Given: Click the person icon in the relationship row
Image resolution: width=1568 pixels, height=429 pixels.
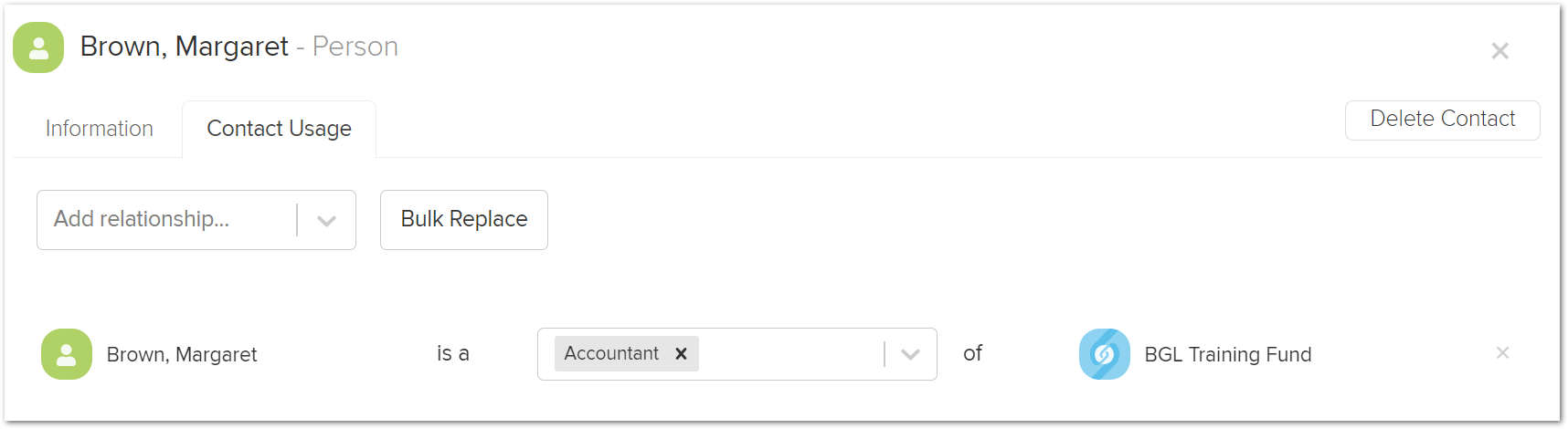Looking at the screenshot, I should (67, 354).
